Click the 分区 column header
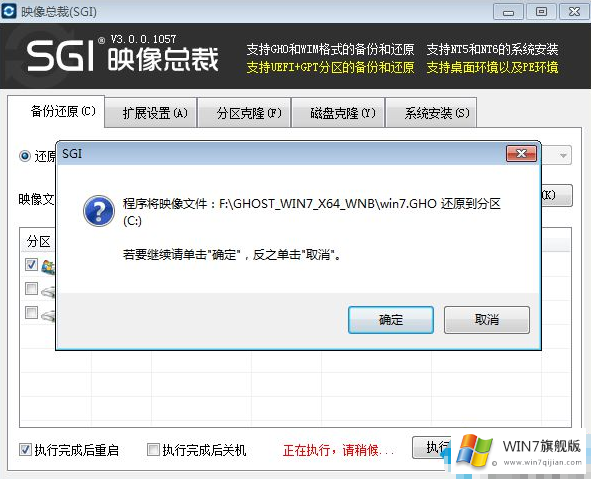Screen dimensions: 591x479 coord(39,242)
